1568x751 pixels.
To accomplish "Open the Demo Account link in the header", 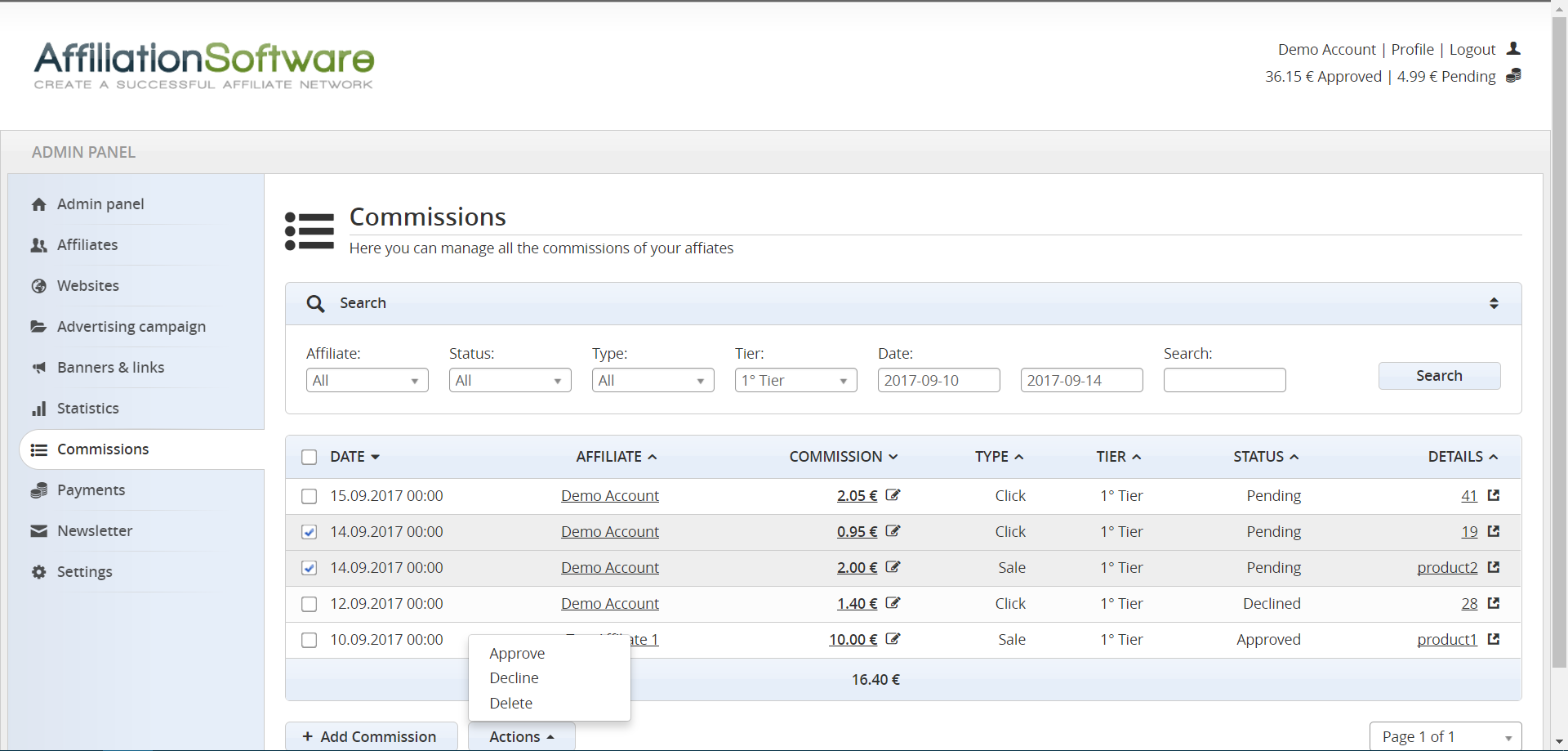I will 1326,50.
